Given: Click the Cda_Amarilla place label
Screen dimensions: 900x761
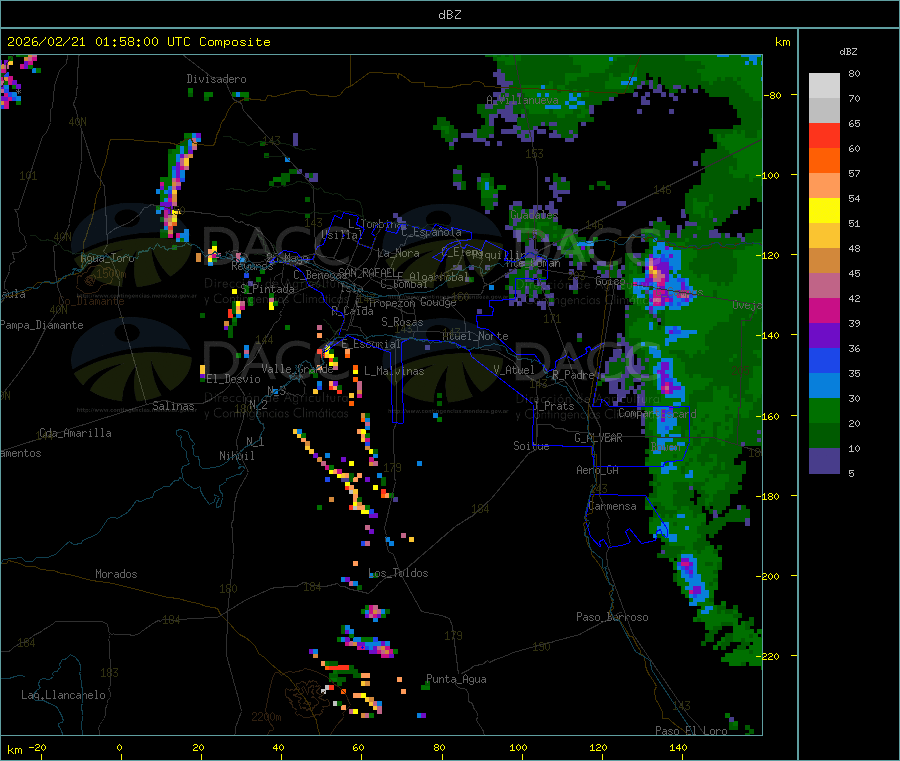Looking at the screenshot, I should (x=75, y=433).
